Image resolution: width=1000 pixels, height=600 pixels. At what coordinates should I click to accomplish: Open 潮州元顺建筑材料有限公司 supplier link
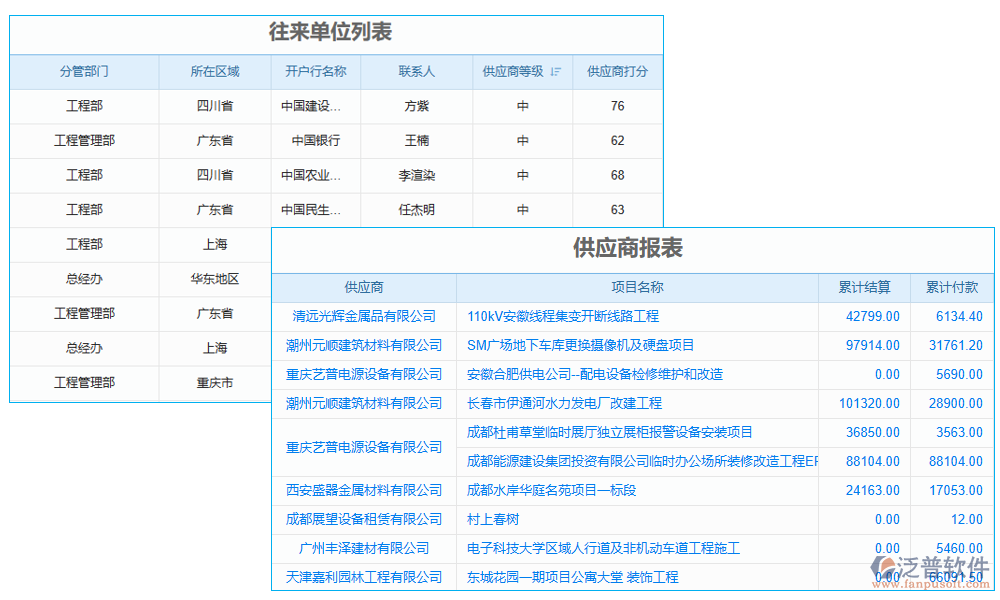coord(365,345)
